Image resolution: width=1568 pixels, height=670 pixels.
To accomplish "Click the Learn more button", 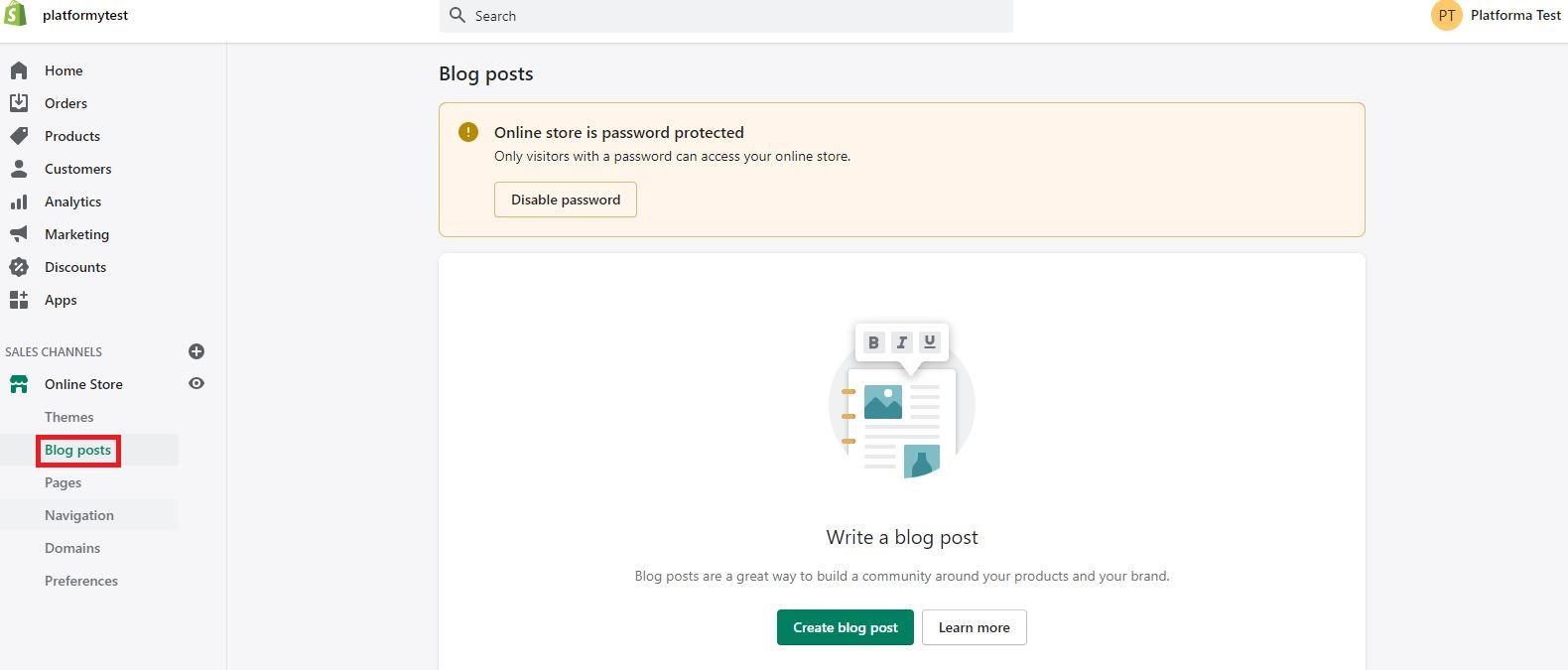I will tap(975, 627).
